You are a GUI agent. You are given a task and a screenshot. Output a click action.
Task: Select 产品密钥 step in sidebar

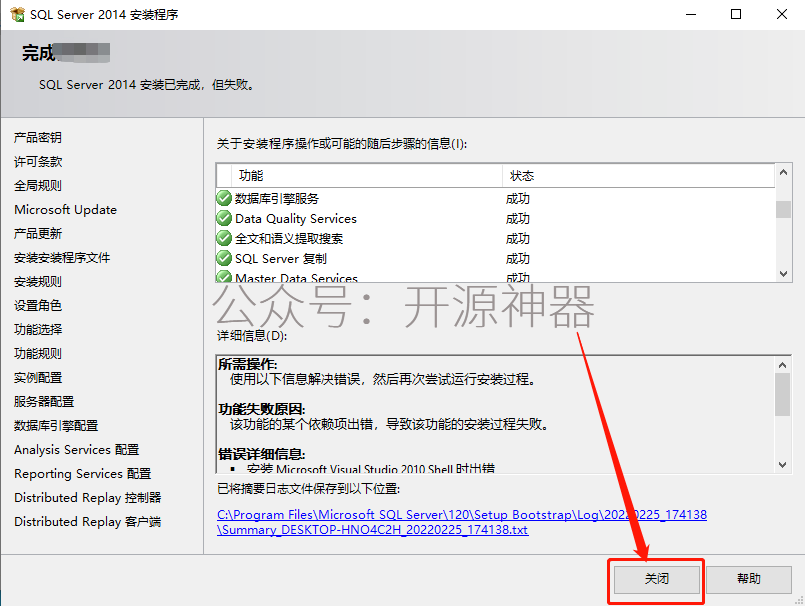click(x=38, y=138)
